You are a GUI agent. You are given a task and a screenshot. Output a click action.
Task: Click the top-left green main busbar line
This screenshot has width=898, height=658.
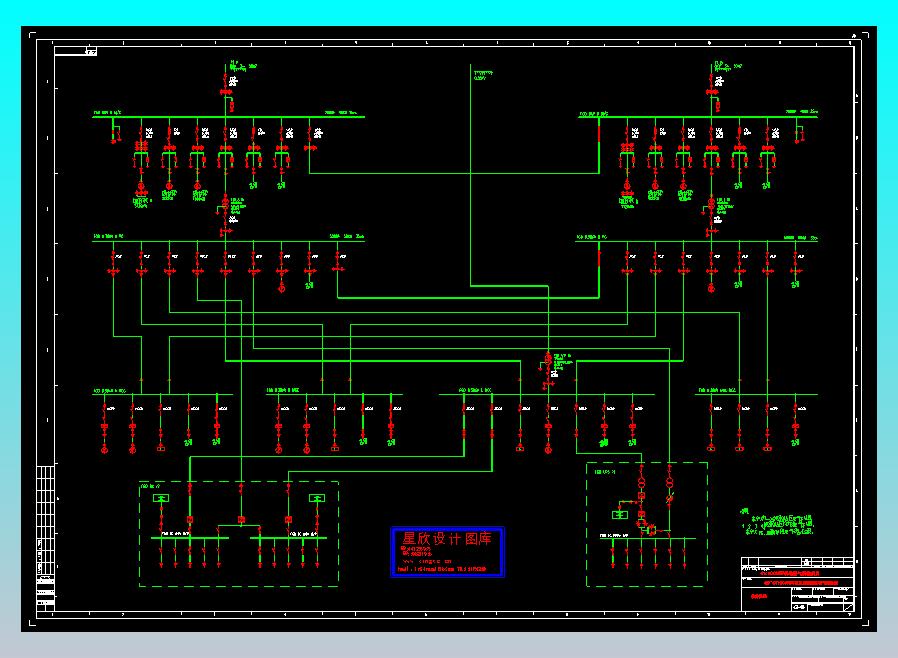click(229, 117)
